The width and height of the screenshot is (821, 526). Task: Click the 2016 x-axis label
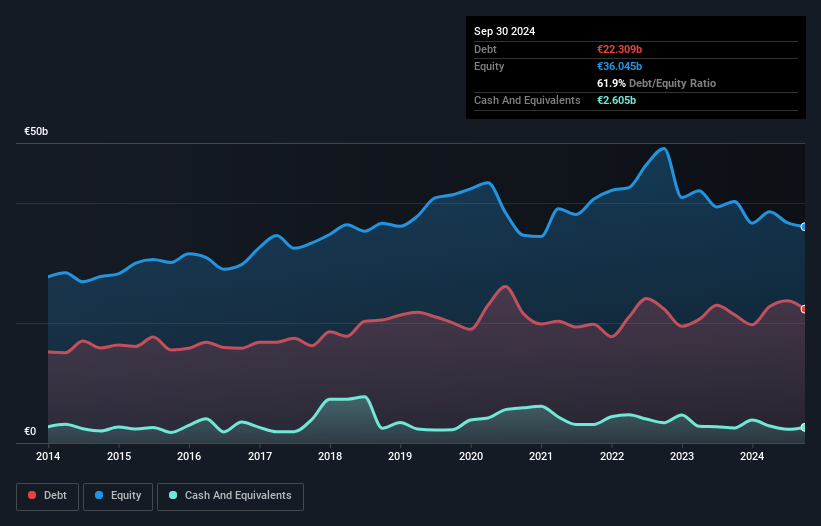tap(189, 456)
